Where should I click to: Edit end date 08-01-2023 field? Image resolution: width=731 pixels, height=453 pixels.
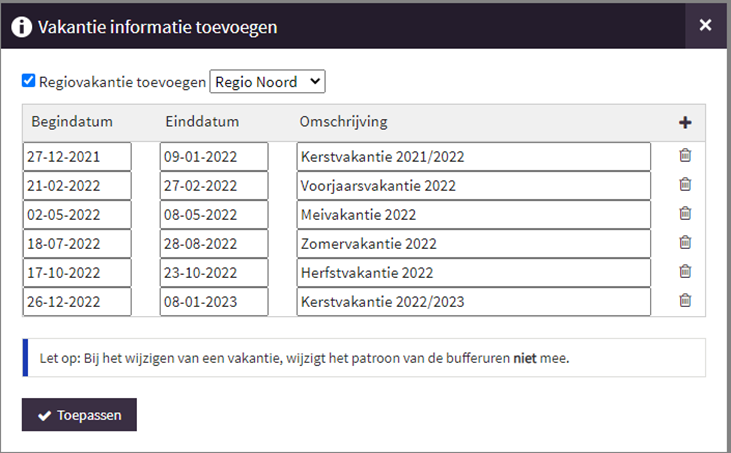tap(214, 301)
